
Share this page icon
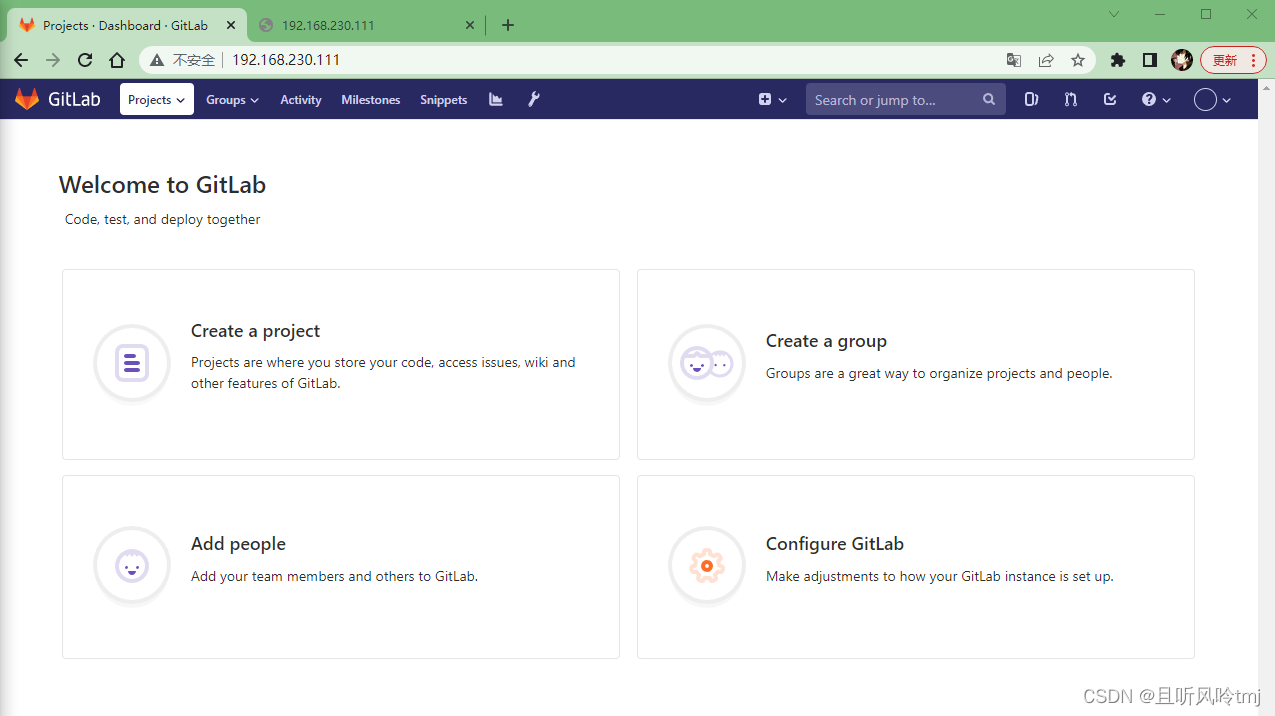coord(1046,60)
